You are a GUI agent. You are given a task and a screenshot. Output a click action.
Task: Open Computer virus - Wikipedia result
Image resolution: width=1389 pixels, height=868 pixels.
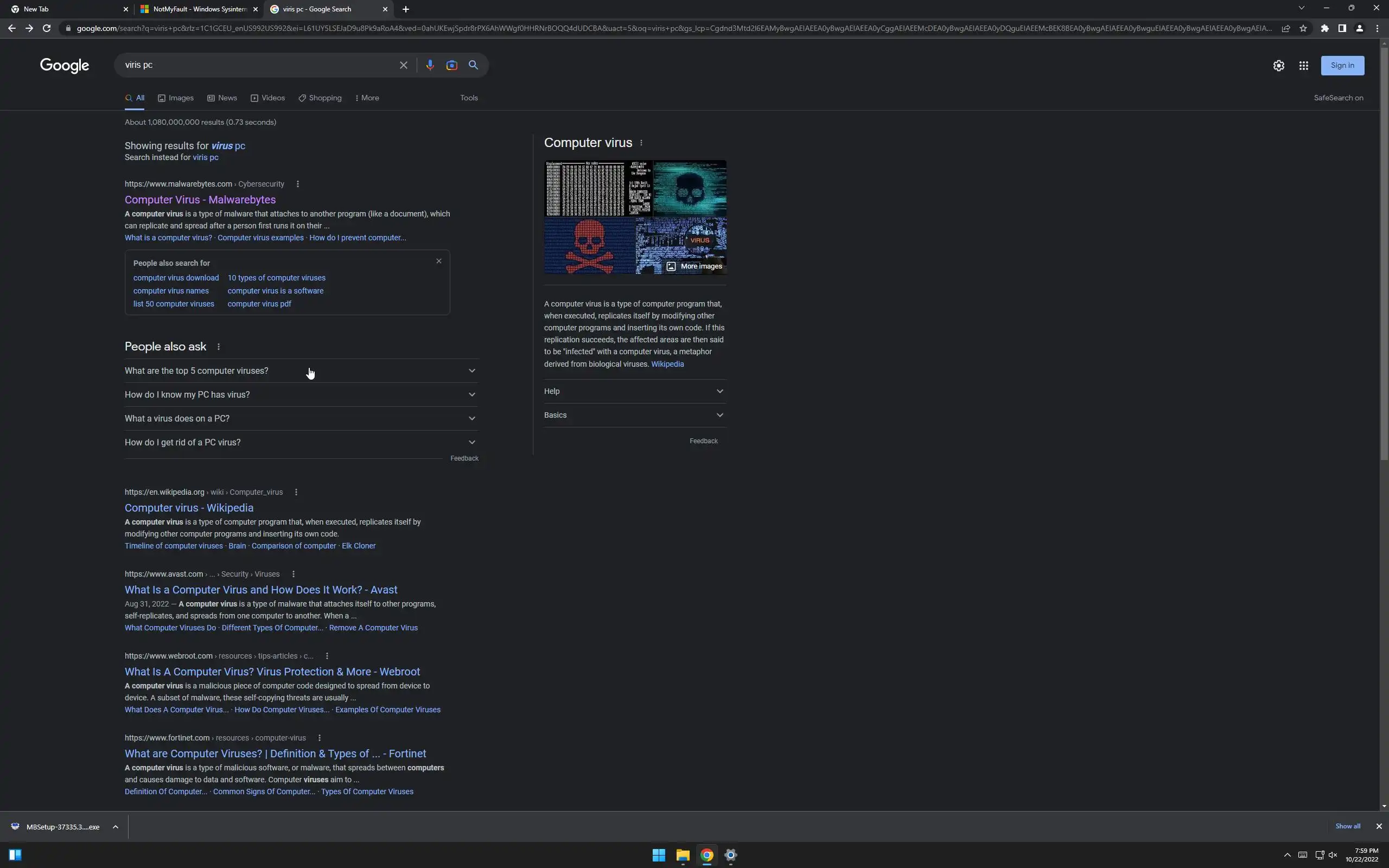pos(189,507)
